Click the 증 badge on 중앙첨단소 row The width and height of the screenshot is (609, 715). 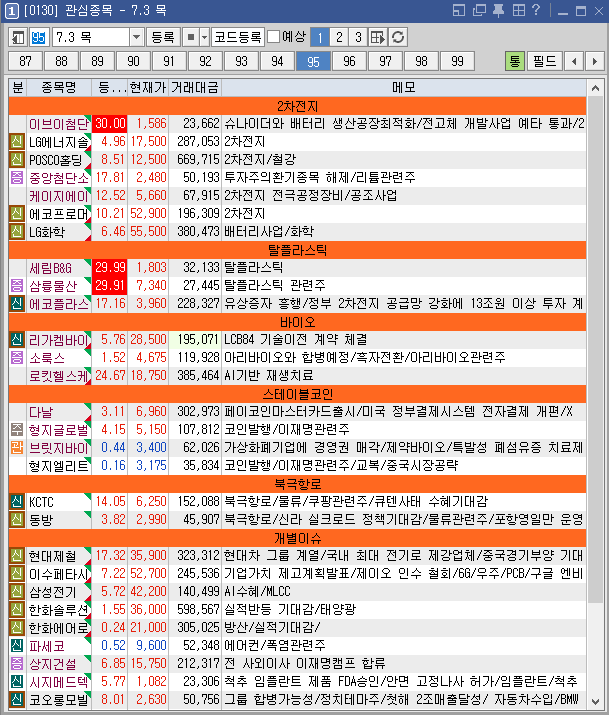[x=17, y=177]
